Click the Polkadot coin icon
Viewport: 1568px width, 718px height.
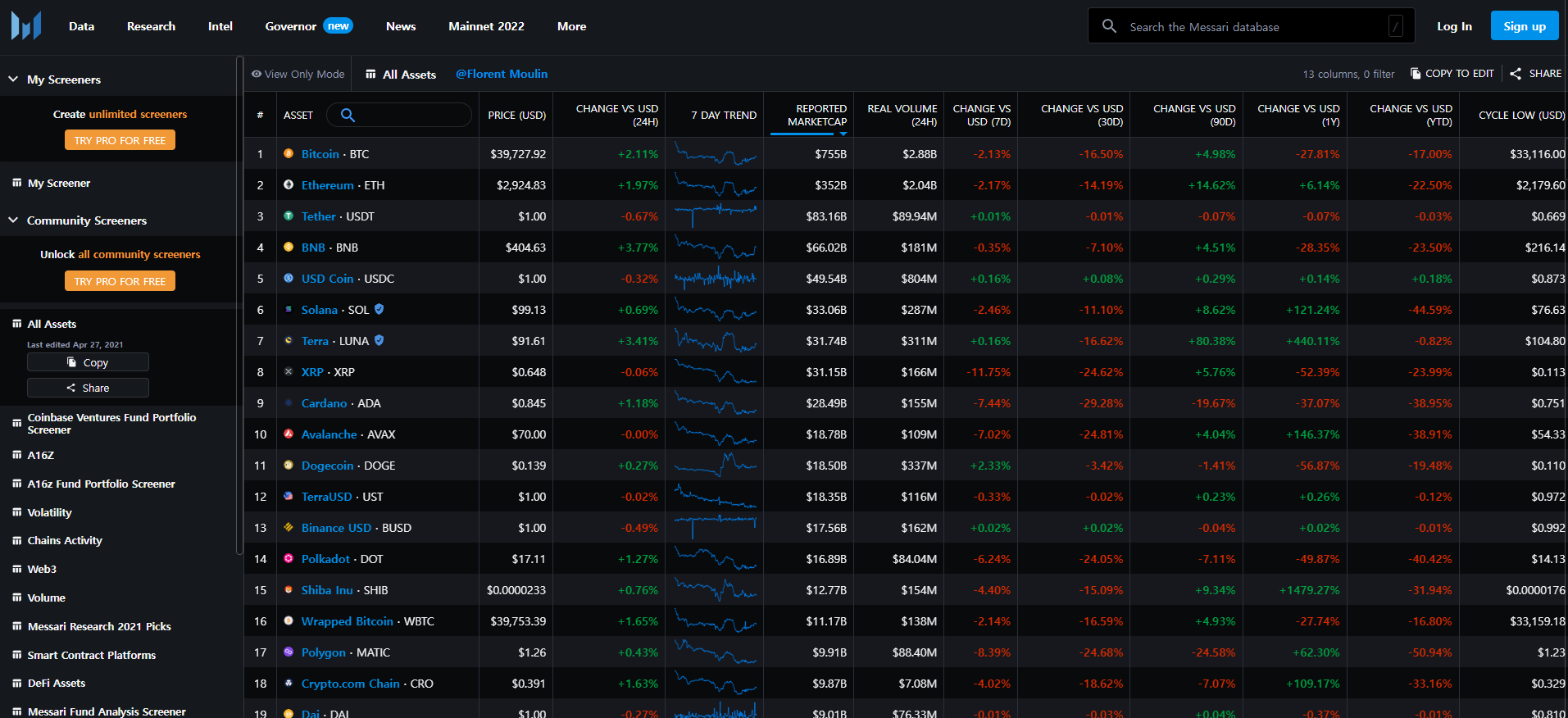pos(289,558)
